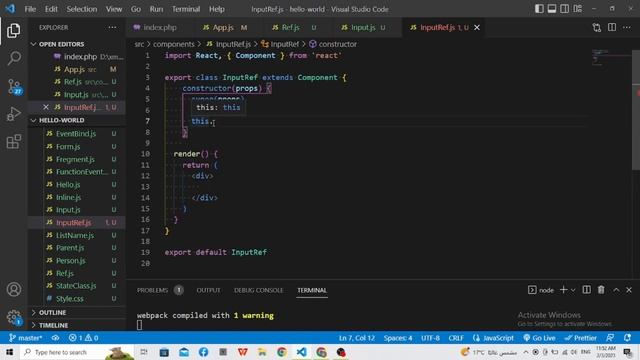Image resolution: width=640 pixels, height=360 pixels.
Task: Open notifications bell in status bar
Action: 627,338
